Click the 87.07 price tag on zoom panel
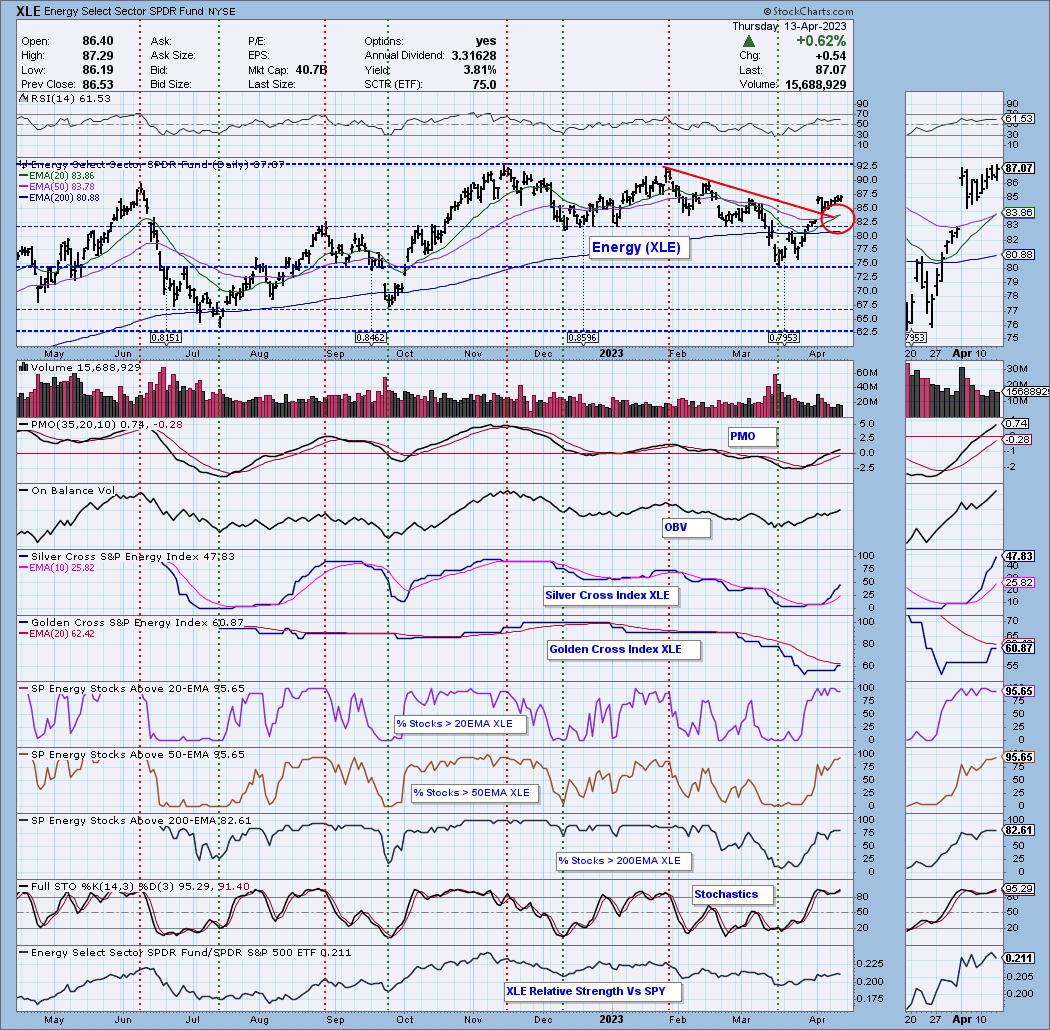 point(1019,168)
